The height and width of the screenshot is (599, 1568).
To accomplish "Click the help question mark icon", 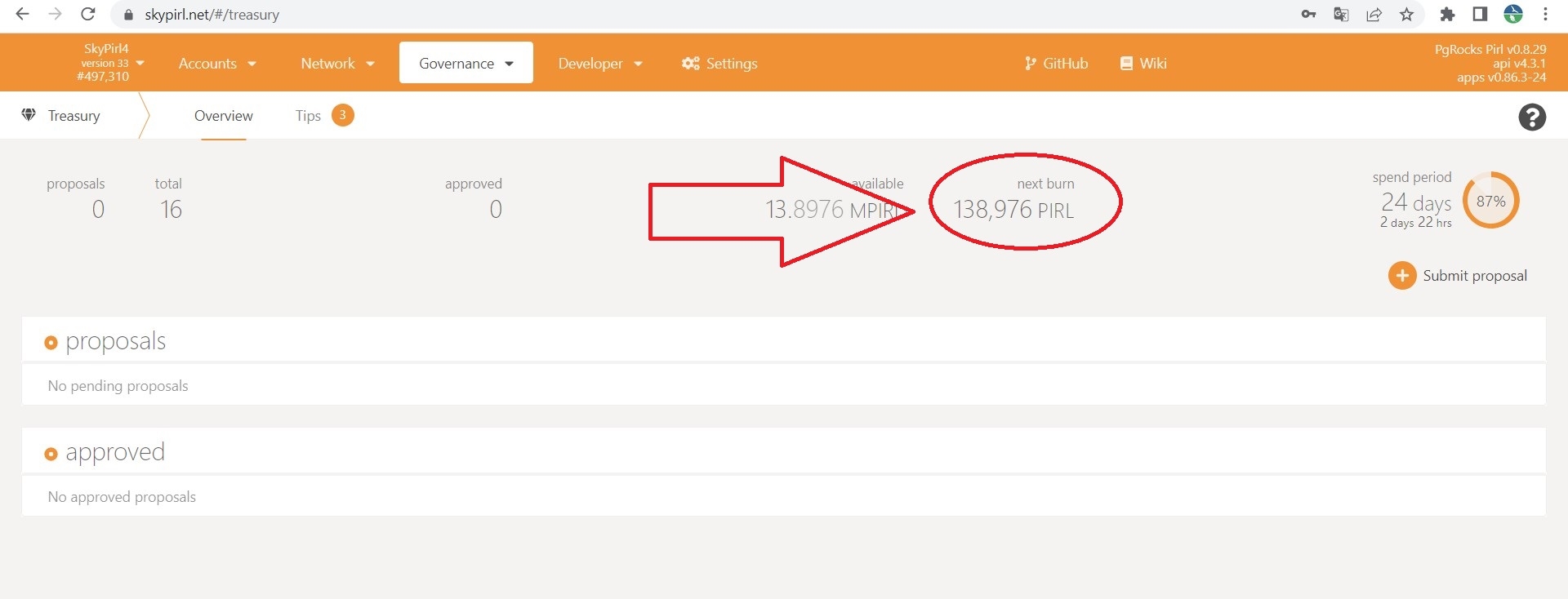I will coord(1532,118).
